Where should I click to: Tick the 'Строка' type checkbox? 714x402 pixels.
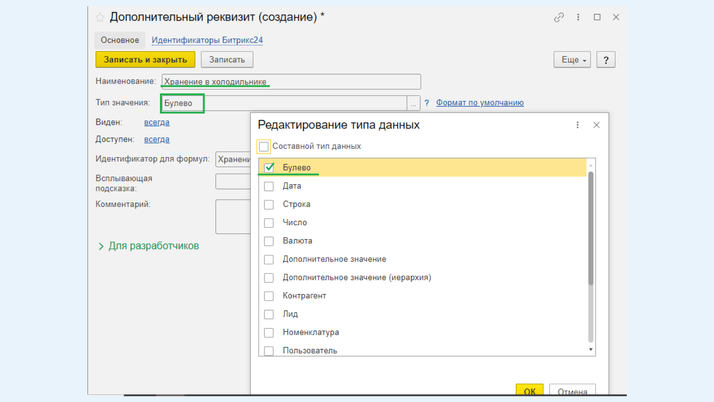pyautogui.click(x=269, y=205)
